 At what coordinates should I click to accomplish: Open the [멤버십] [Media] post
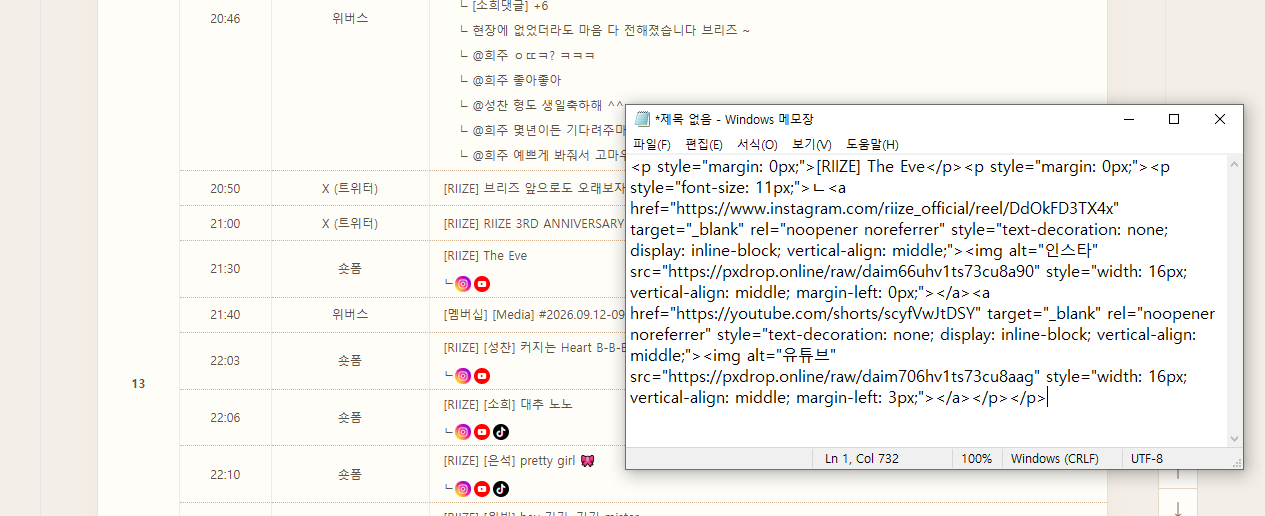point(534,314)
